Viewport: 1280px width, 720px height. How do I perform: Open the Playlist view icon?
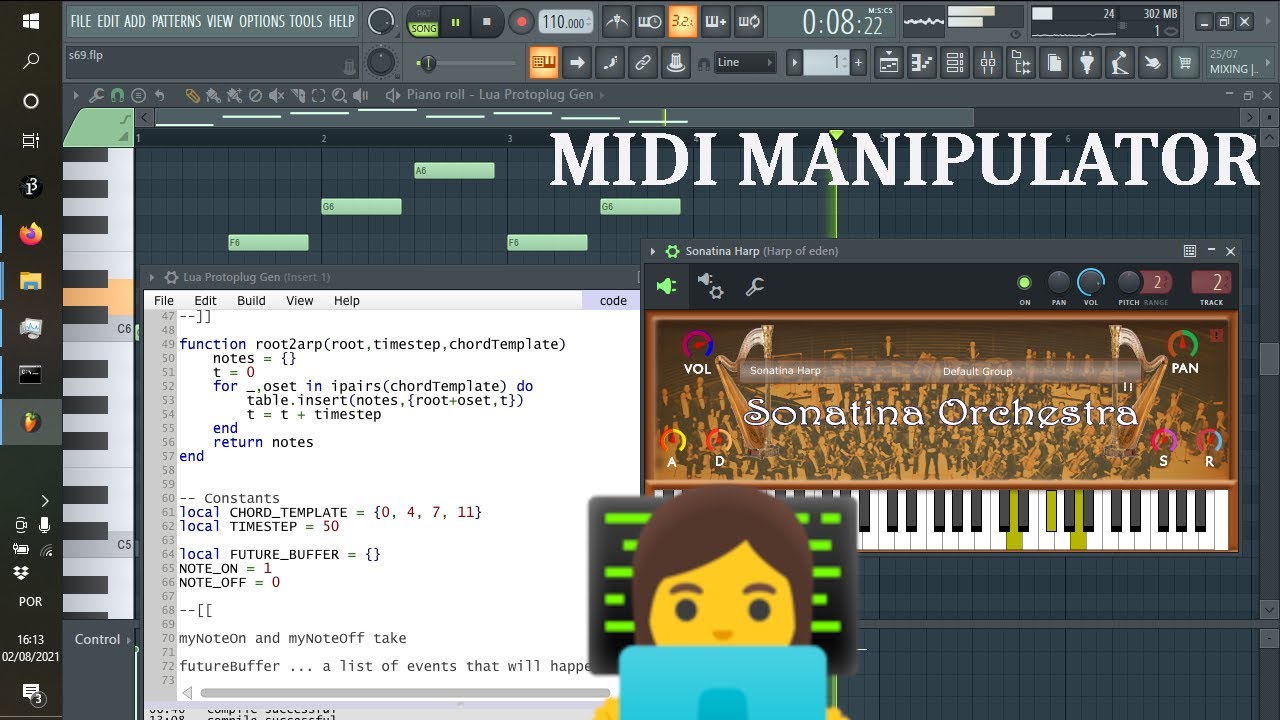coord(889,63)
